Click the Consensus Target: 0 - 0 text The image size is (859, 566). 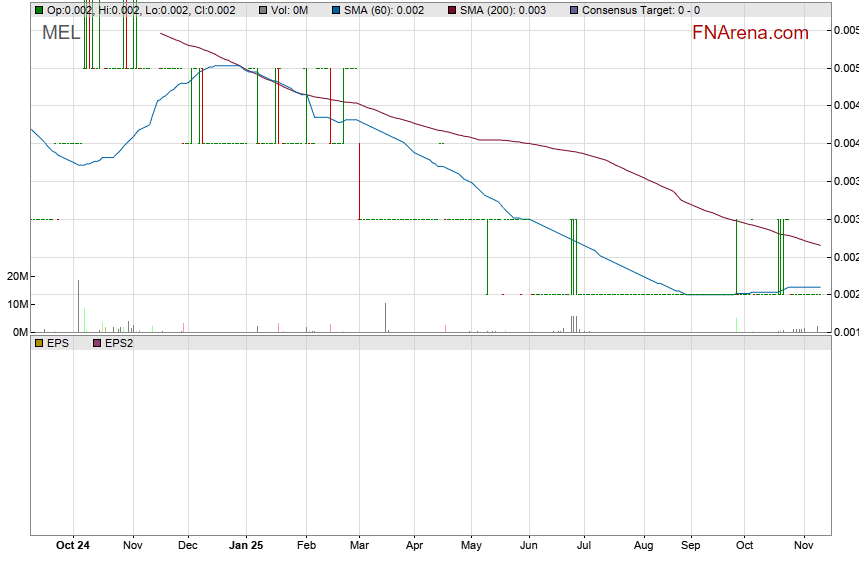641,10
